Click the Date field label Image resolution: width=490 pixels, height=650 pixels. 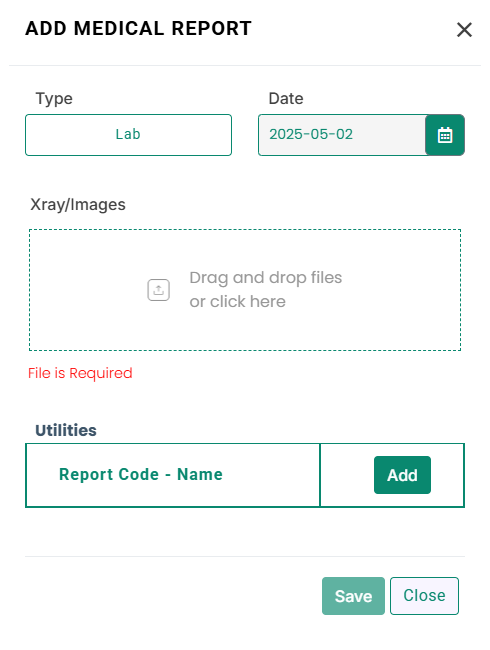(286, 99)
